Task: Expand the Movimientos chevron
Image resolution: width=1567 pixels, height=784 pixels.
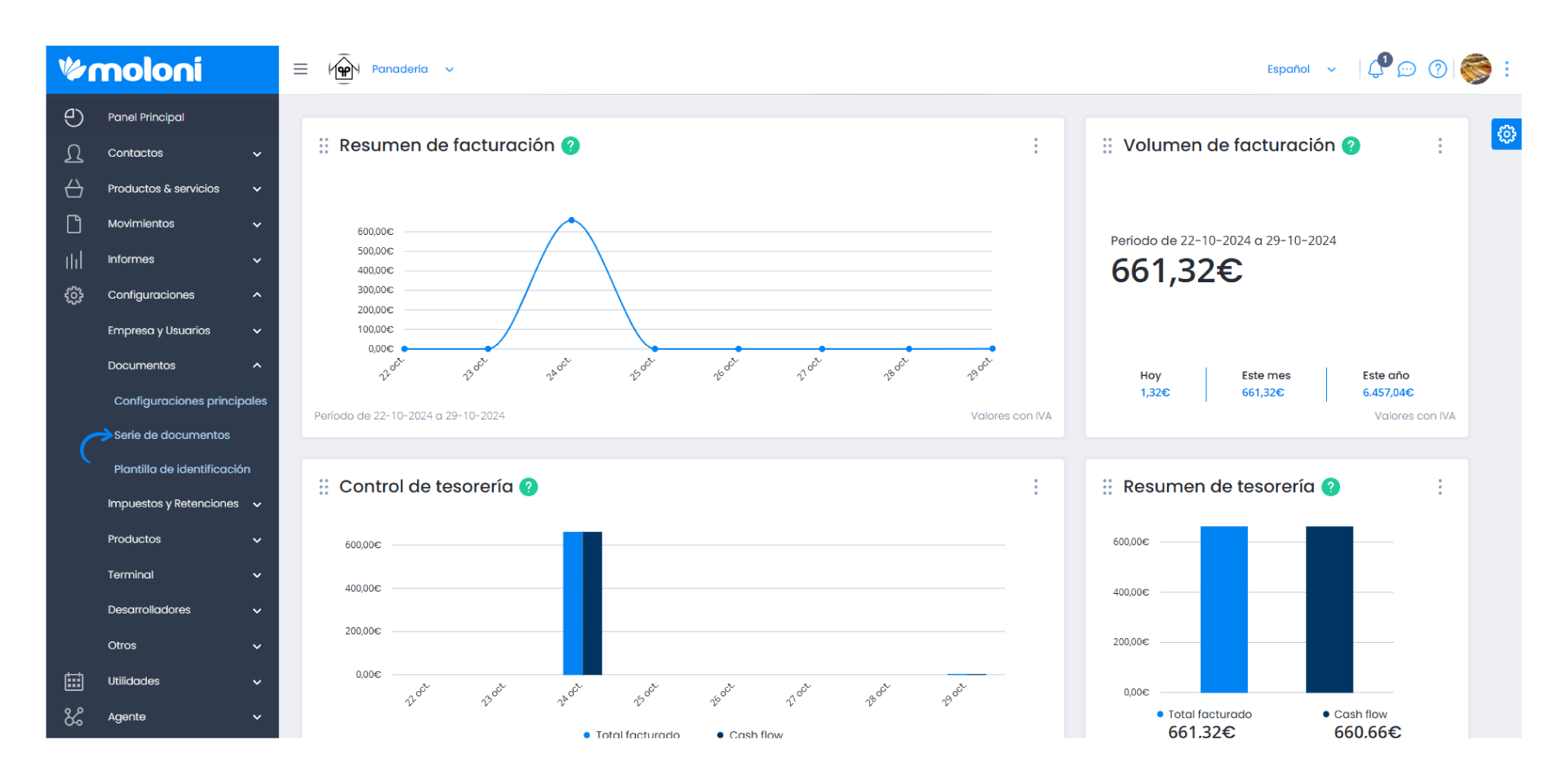Action: 257,224
